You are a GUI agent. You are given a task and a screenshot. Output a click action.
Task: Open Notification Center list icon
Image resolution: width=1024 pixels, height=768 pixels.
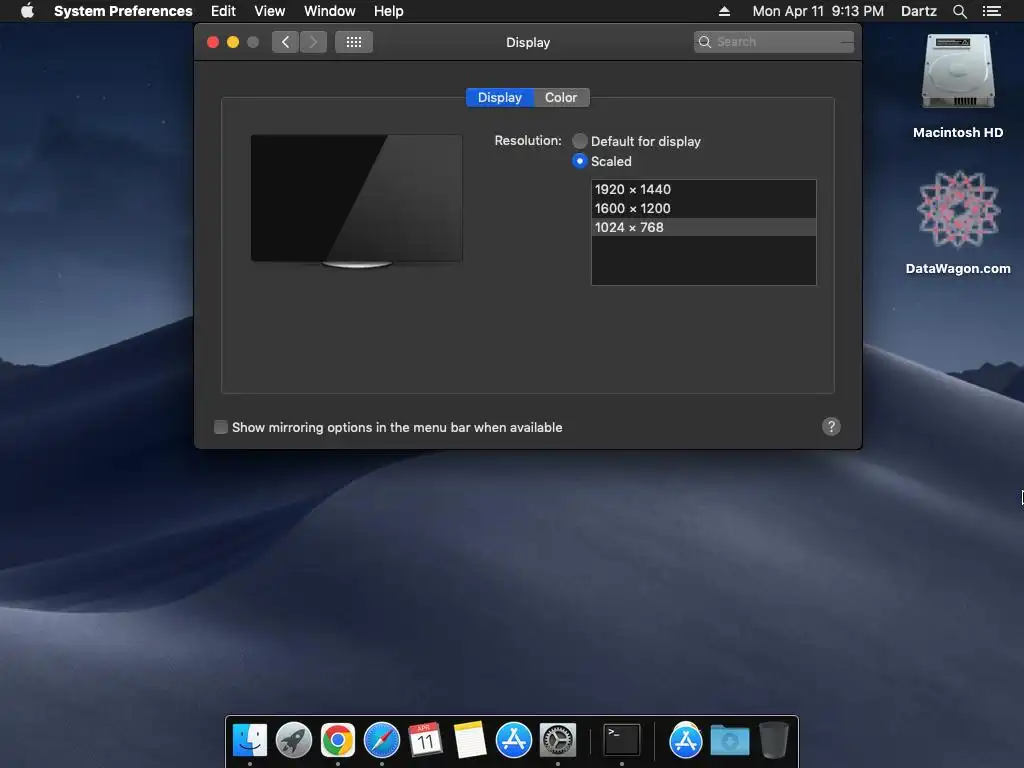tap(991, 11)
